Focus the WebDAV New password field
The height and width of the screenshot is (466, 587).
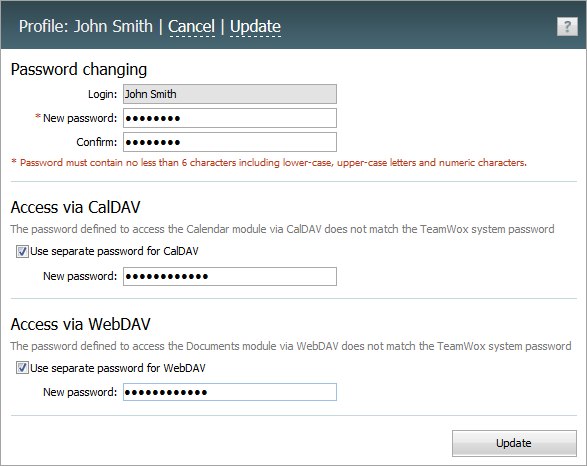coord(230,392)
